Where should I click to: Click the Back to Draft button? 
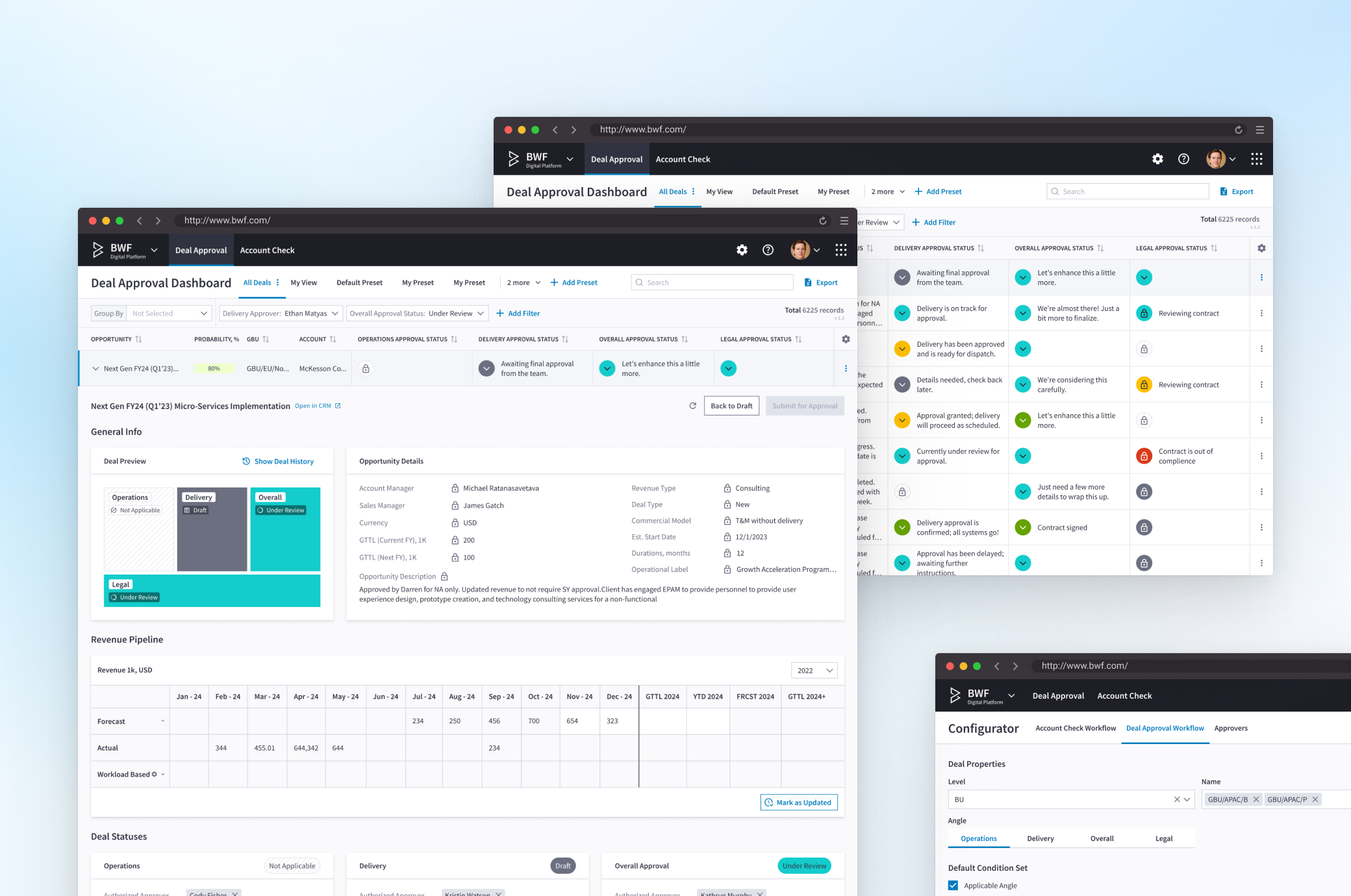click(731, 405)
